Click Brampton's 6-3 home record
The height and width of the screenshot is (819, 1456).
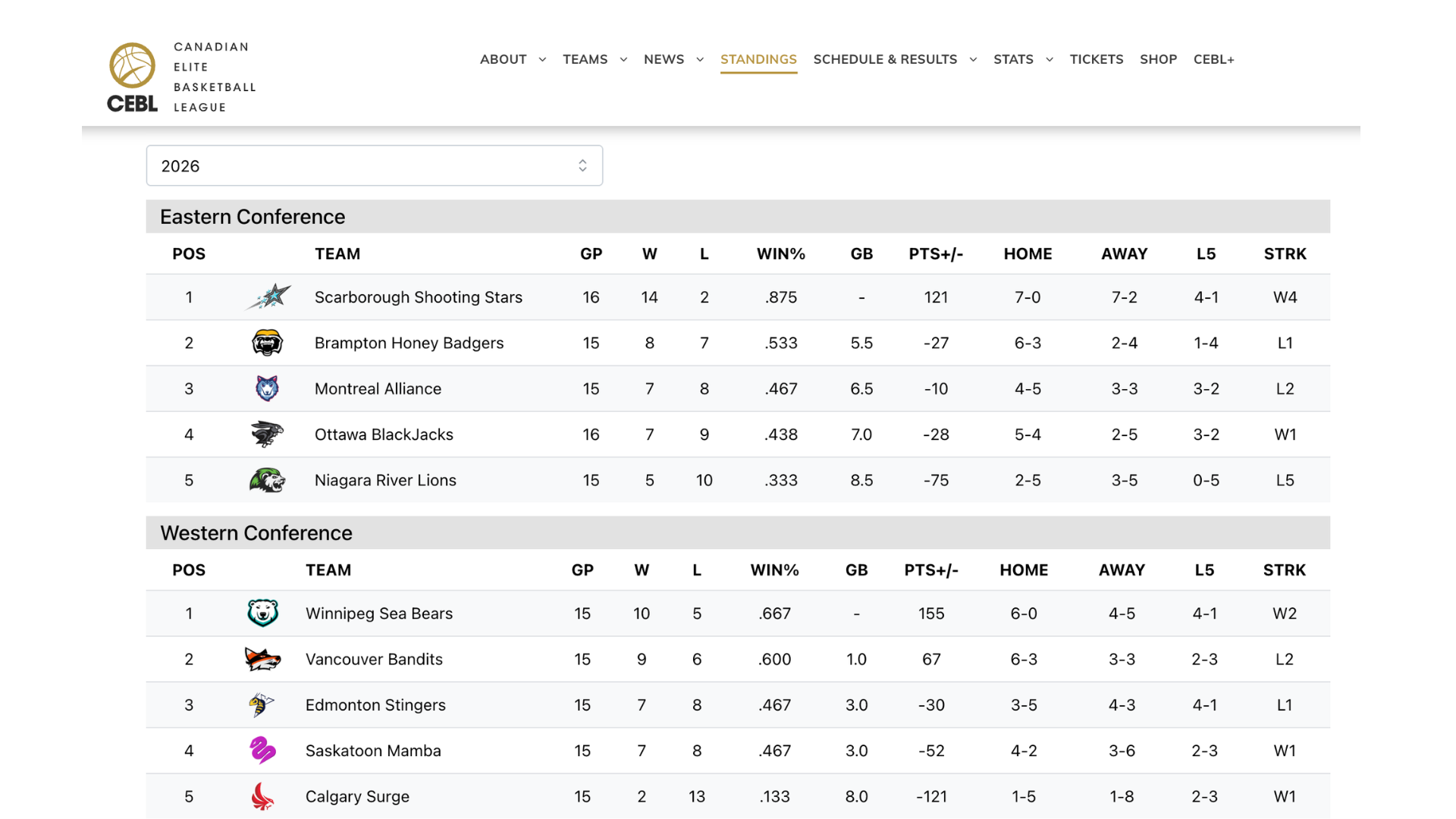(x=1028, y=343)
